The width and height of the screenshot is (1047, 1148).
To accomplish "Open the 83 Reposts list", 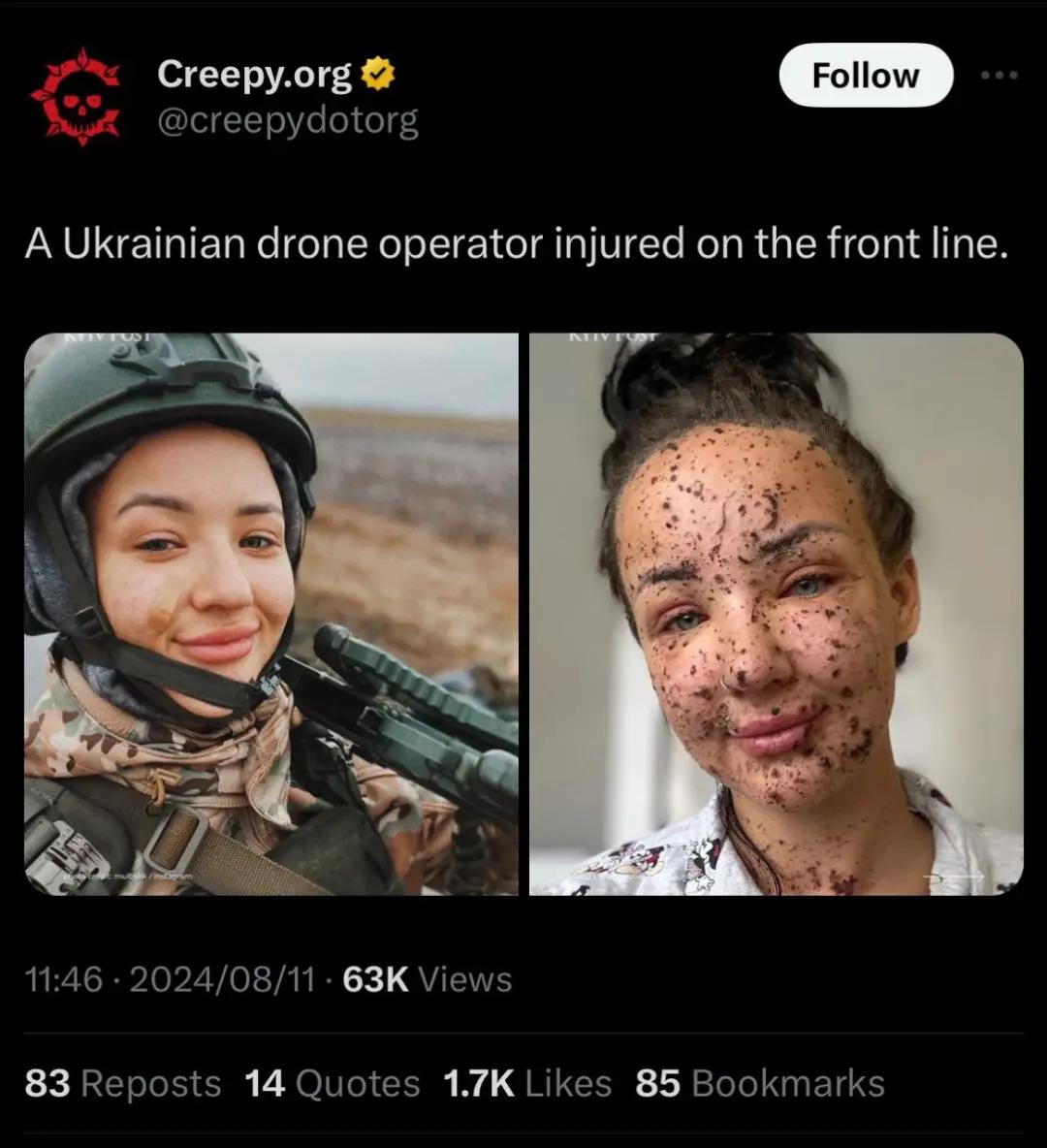I will click(x=122, y=1084).
